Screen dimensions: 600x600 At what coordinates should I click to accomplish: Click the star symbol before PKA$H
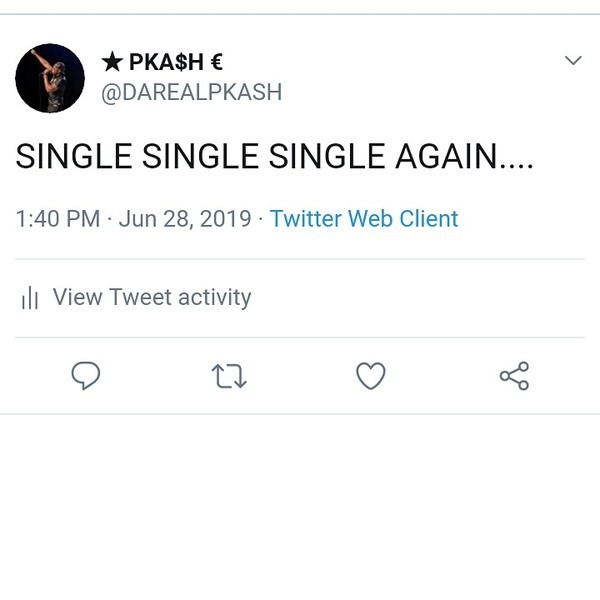[x=112, y=63]
